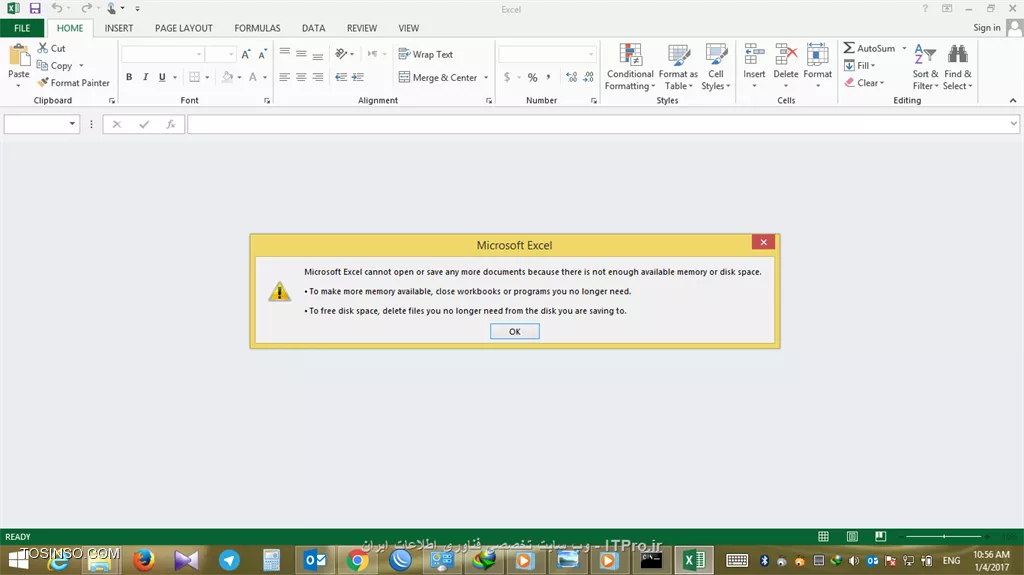Click OK in the Microsoft Excel dialog
Screen dimensions: 1024x575
click(x=515, y=331)
